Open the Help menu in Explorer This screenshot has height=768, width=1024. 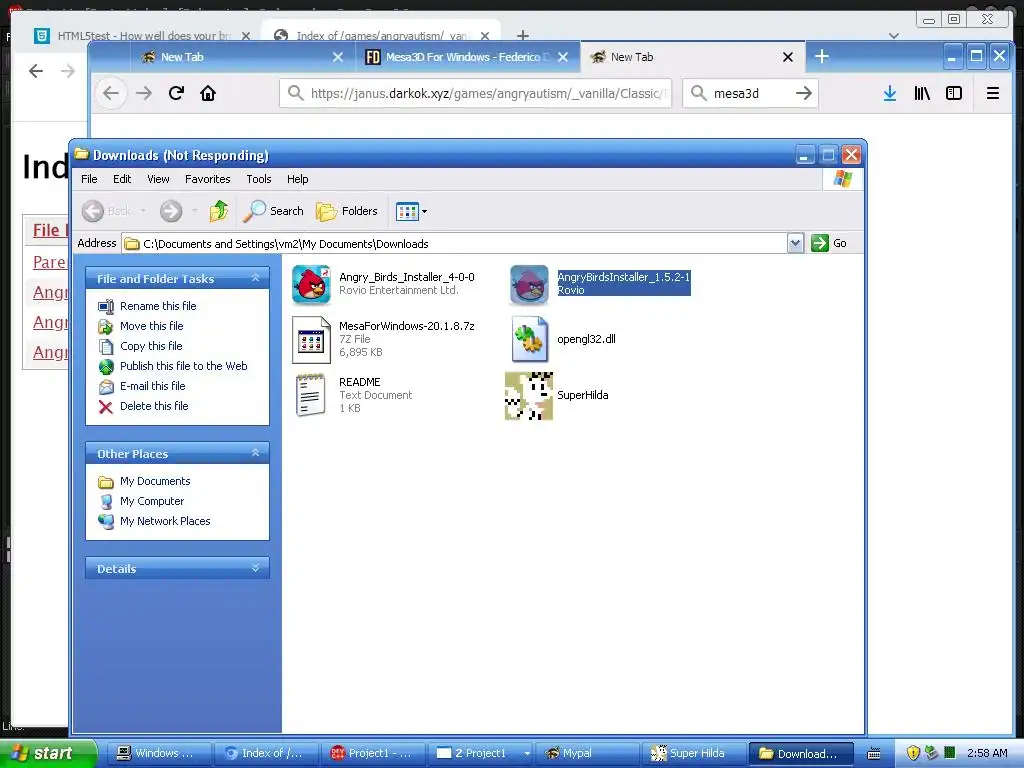coord(297,179)
